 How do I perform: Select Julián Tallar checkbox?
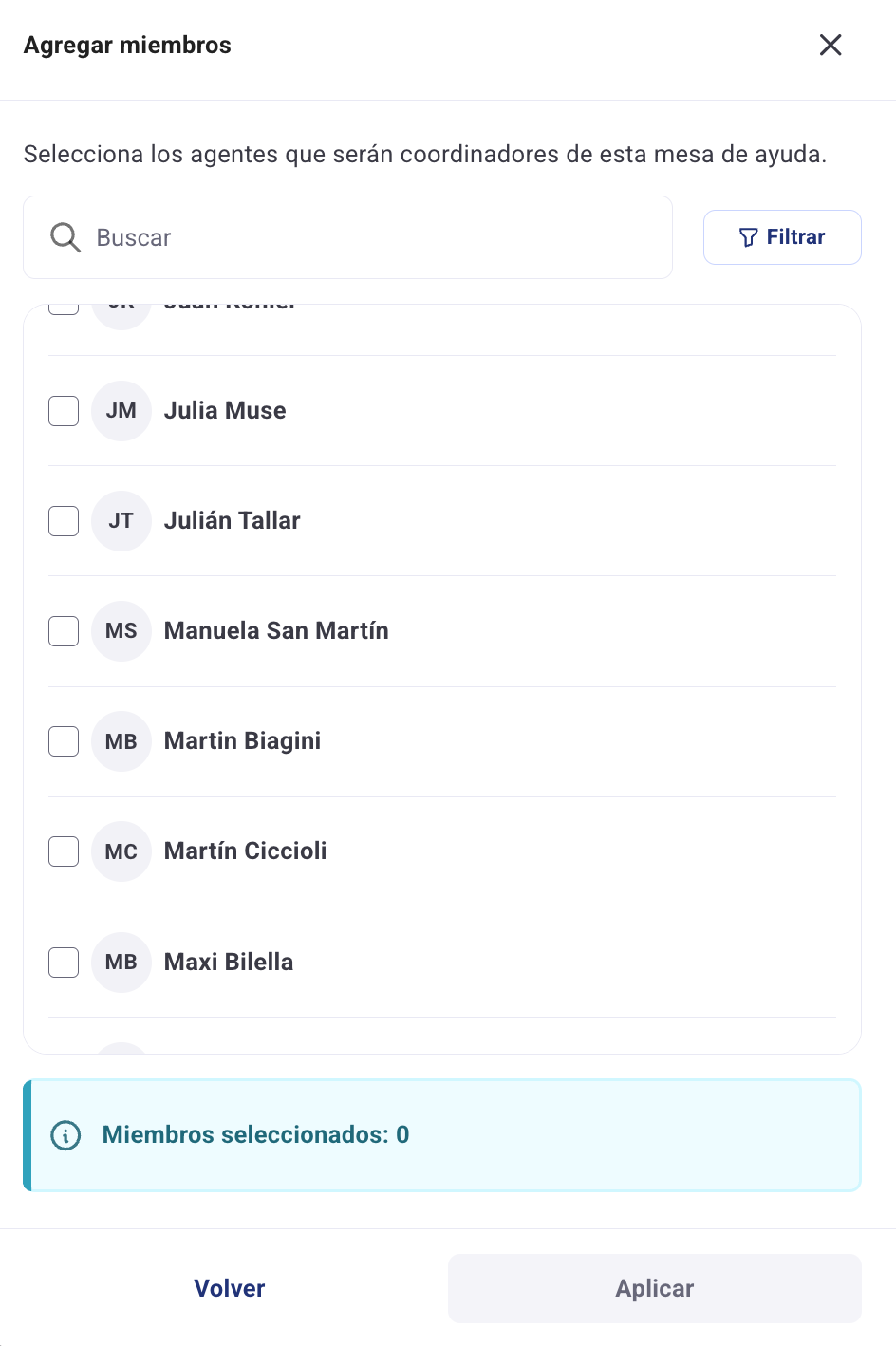(64, 521)
